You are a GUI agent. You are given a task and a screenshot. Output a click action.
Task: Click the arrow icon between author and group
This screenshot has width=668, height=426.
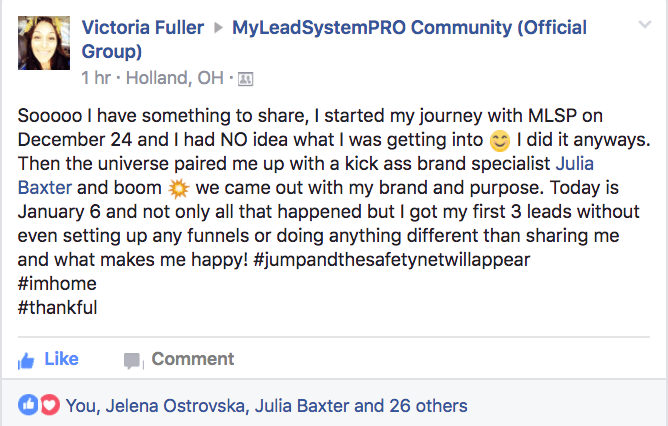pos(219,28)
